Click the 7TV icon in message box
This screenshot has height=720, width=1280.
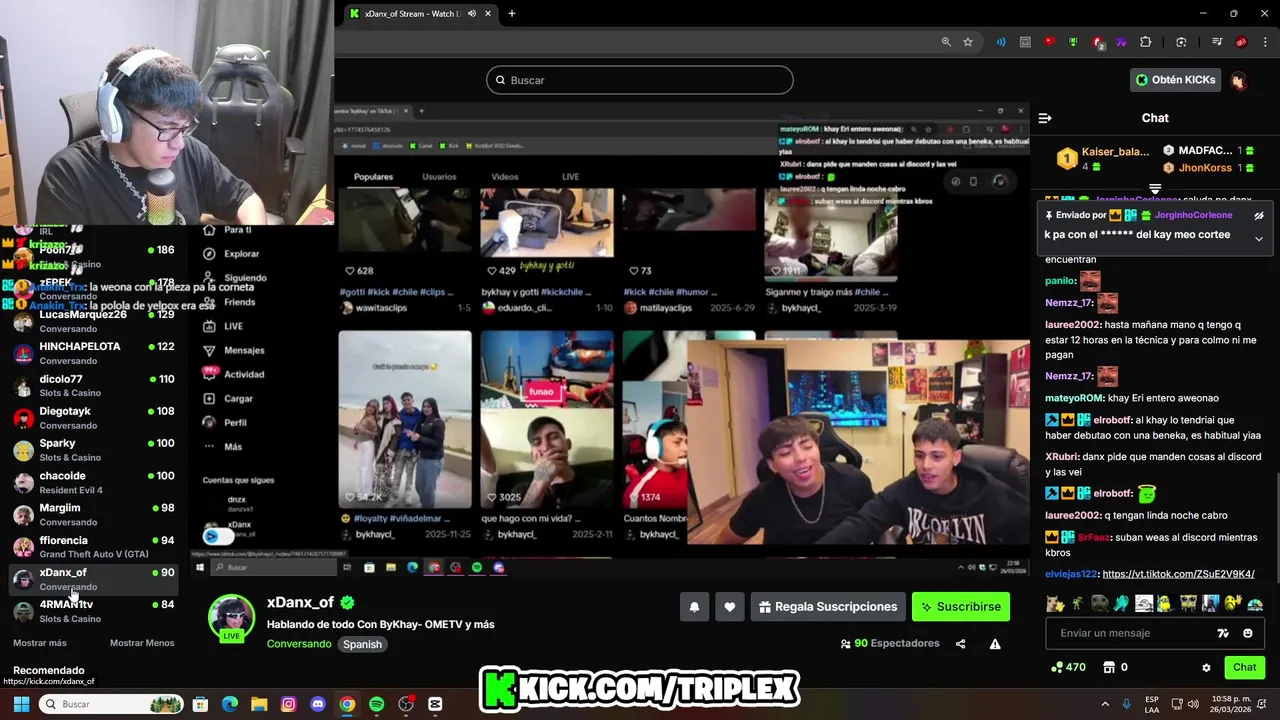(1222, 633)
